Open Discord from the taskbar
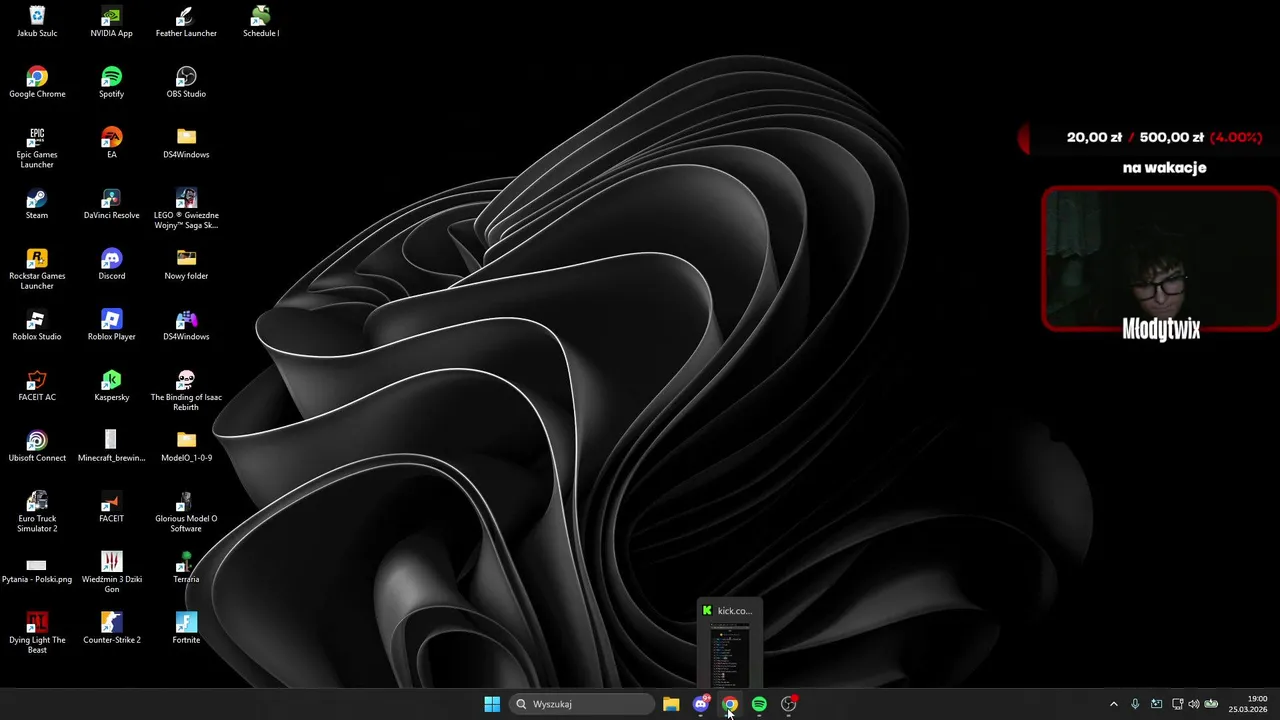This screenshot has width=1280, height=720. point(701,704)
